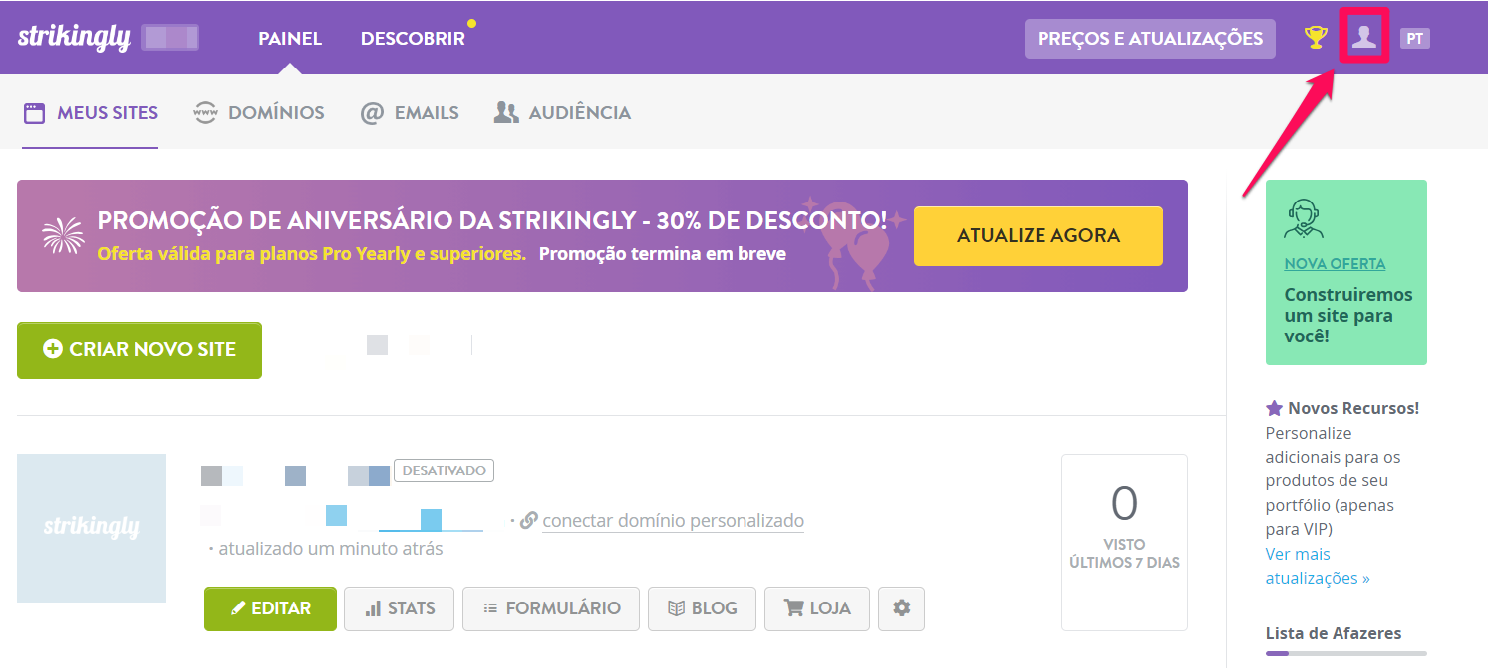
Task: Open the Blog button
Action: (702, 608)
